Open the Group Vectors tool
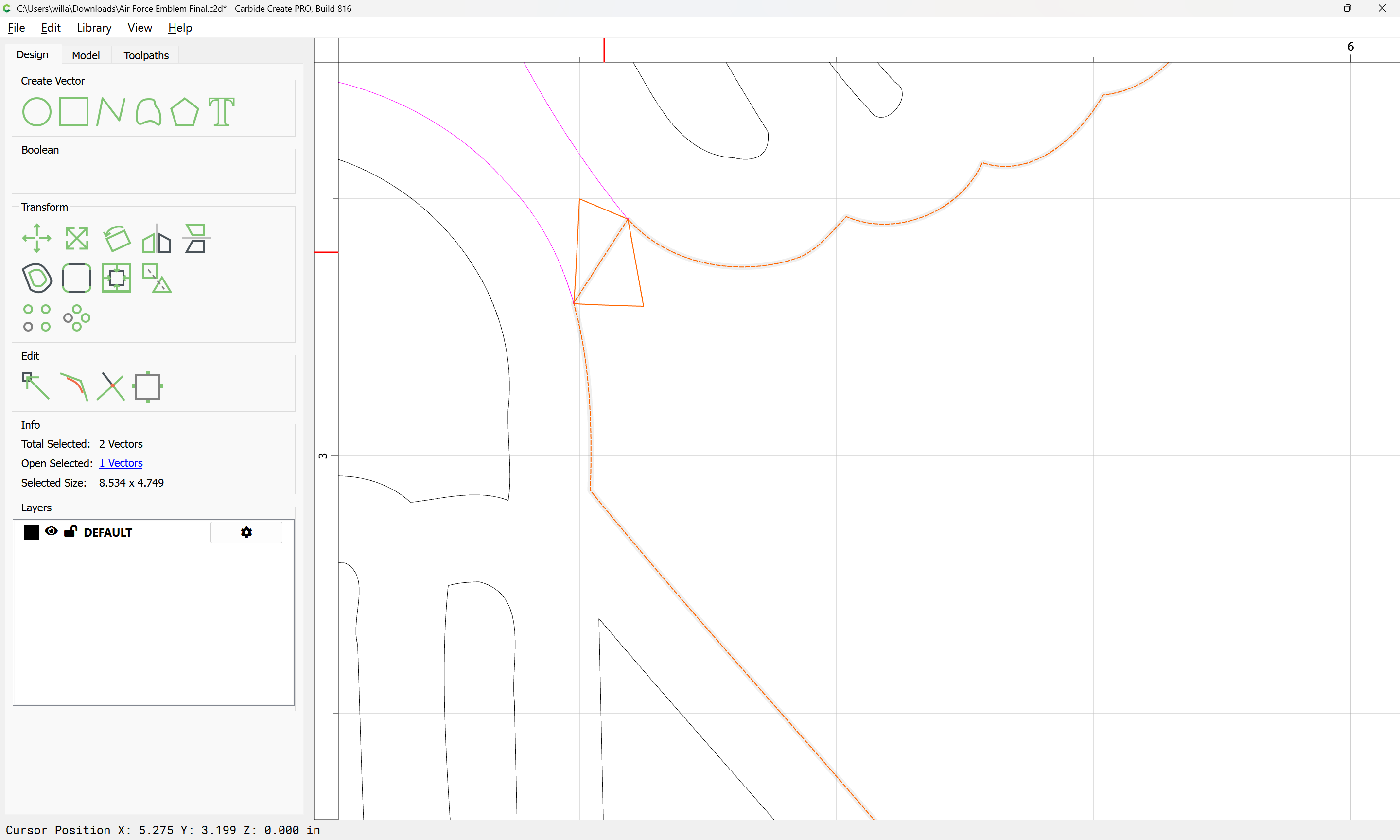Viewport: 1400px width, 840px height. [157, 278]
